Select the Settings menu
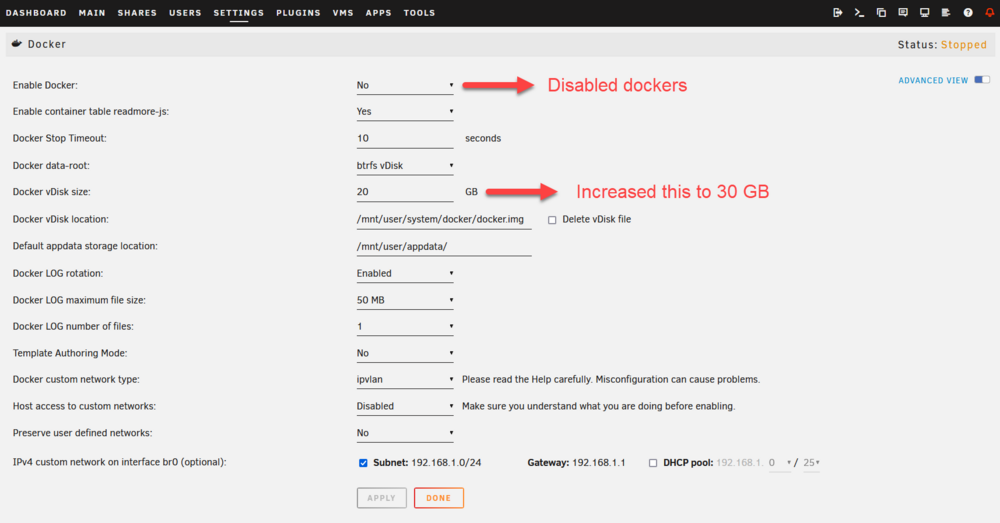1000x523 pixels. [x=239, y=13]
